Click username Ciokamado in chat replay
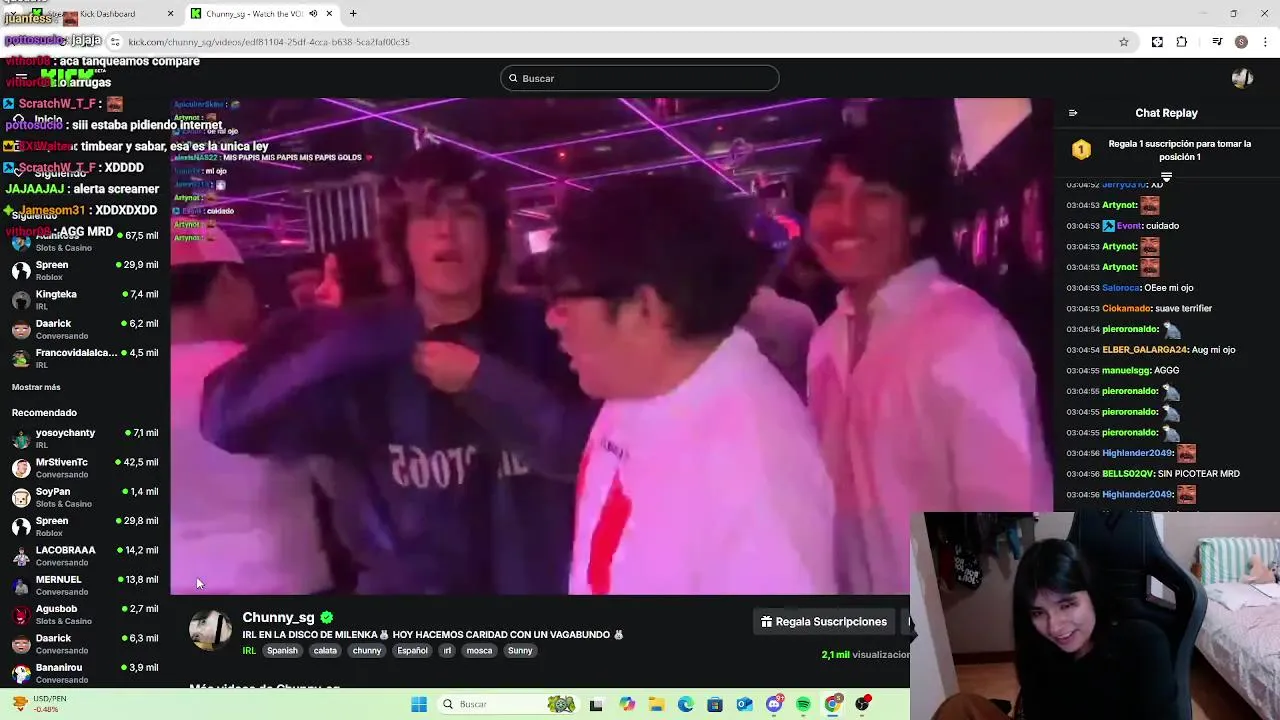Screen dimensions: 1280x720 coord(1126,309)
